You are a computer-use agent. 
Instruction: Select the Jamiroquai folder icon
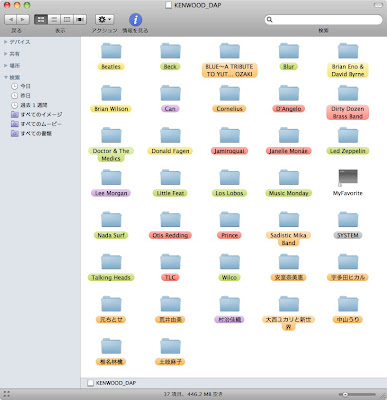(x=230, y=135)
